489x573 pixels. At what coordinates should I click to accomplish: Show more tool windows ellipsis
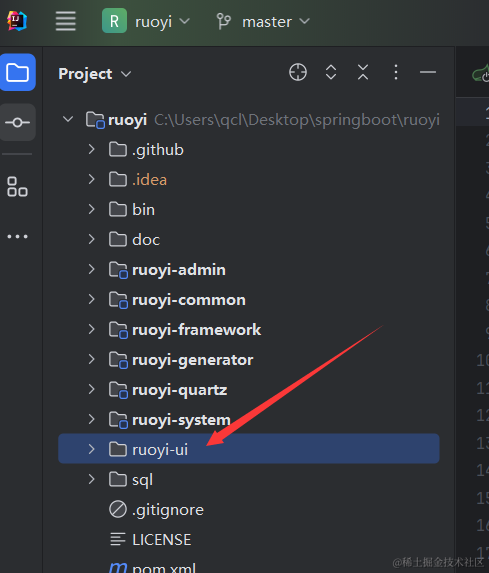click(17, 236)
